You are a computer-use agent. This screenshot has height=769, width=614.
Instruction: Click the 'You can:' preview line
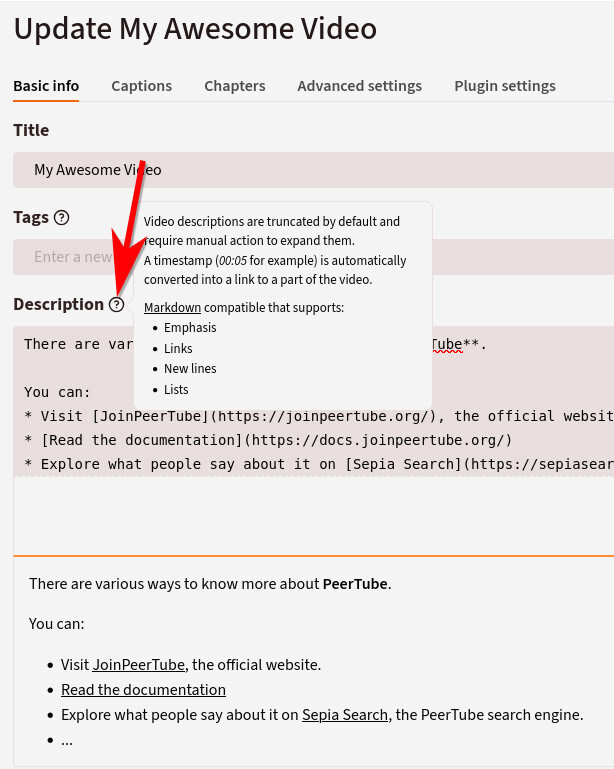(56, 624)
